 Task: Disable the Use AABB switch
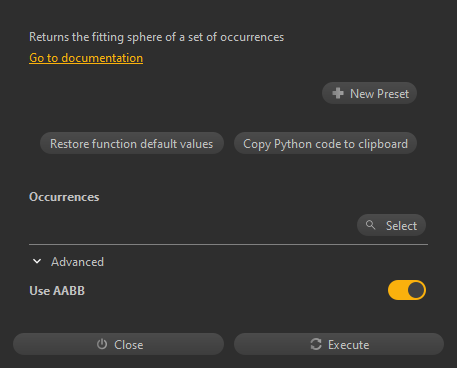(407, 290)
